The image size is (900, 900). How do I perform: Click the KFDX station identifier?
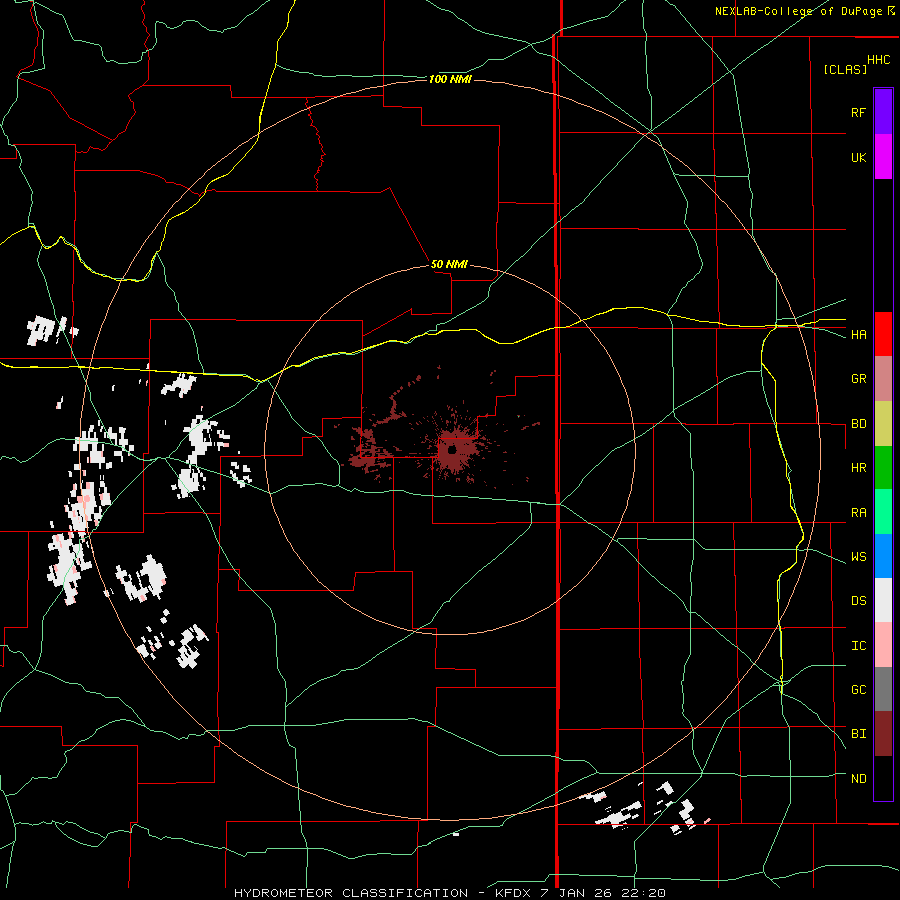click(514, 893)
